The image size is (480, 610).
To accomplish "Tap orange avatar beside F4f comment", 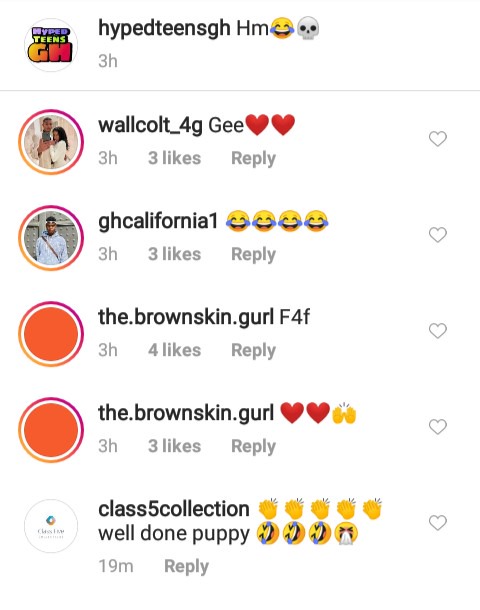I will pyautogui.click(x=51, y=334).
